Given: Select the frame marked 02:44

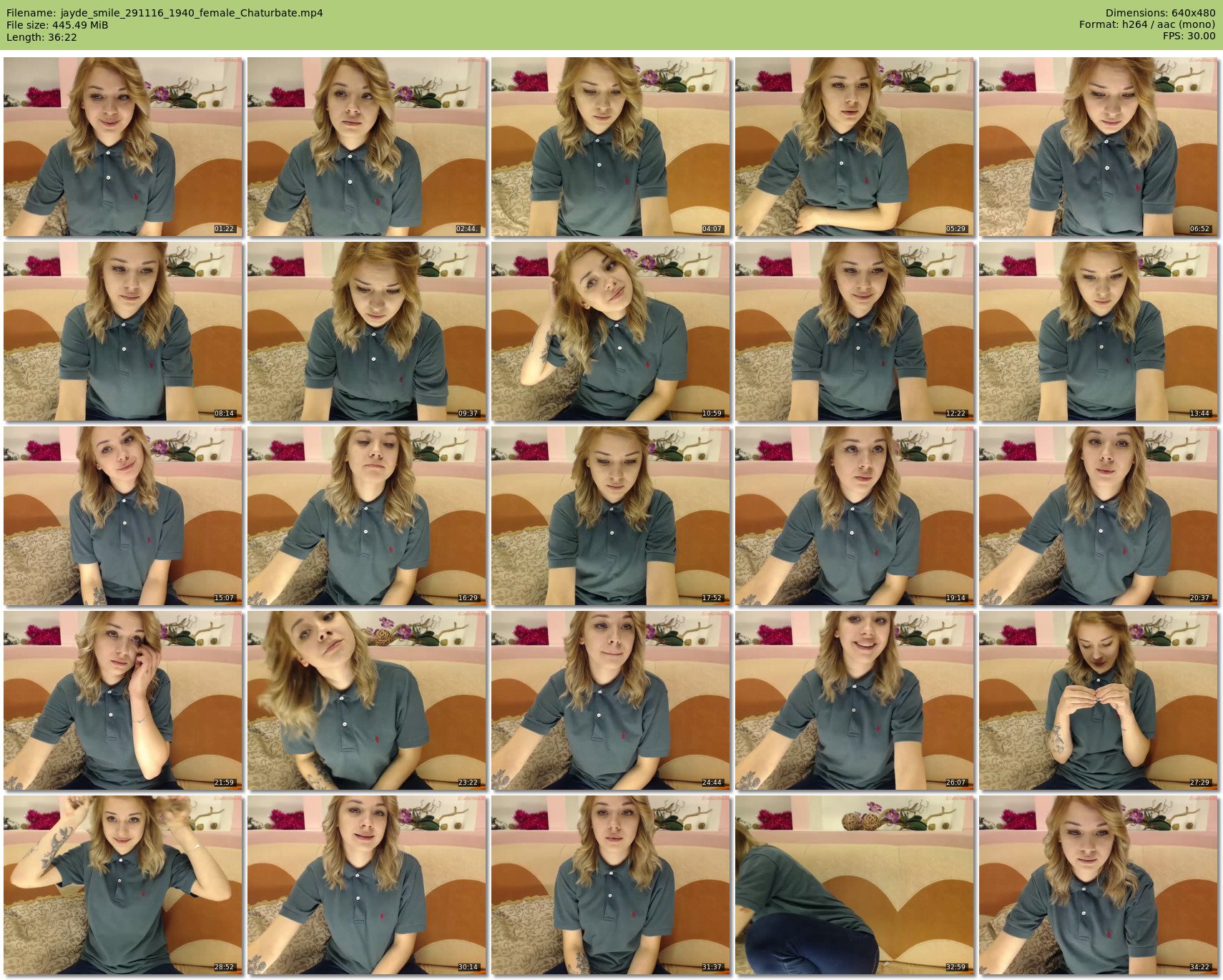Looking at the screenshot, I should (366, 147).
